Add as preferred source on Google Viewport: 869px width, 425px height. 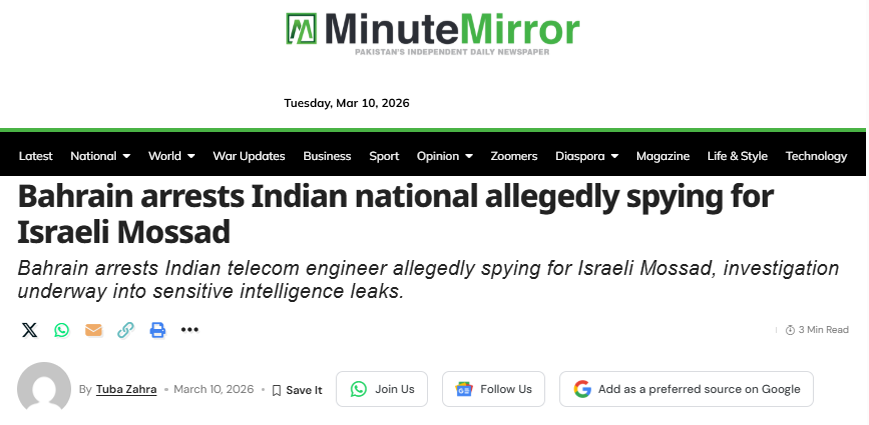pyautogui.click(x=687, y=389)
